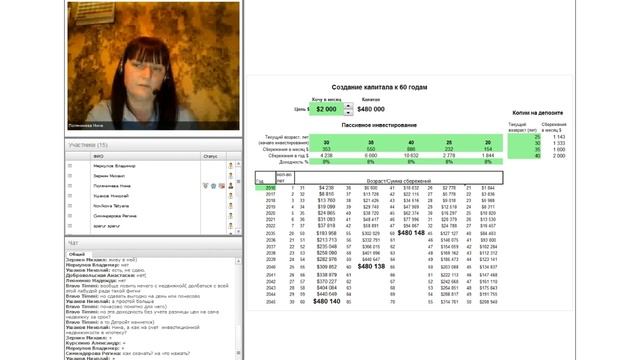Select participant Зеркин Михаил
Screen dimensions: 640x360
point(109,176)
